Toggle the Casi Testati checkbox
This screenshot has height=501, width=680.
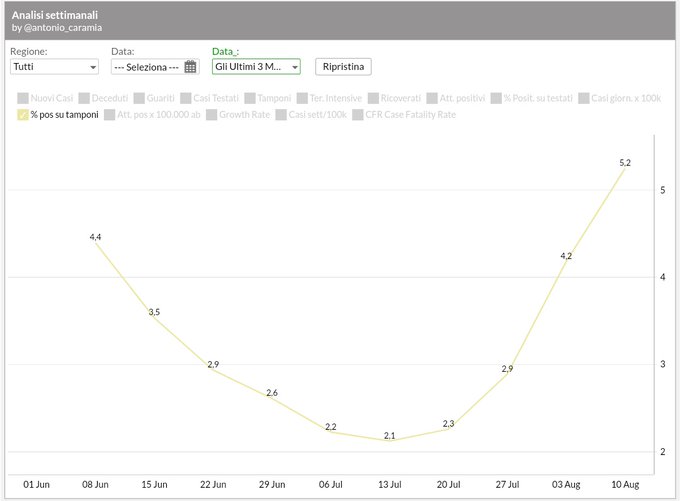coord(186,98)
